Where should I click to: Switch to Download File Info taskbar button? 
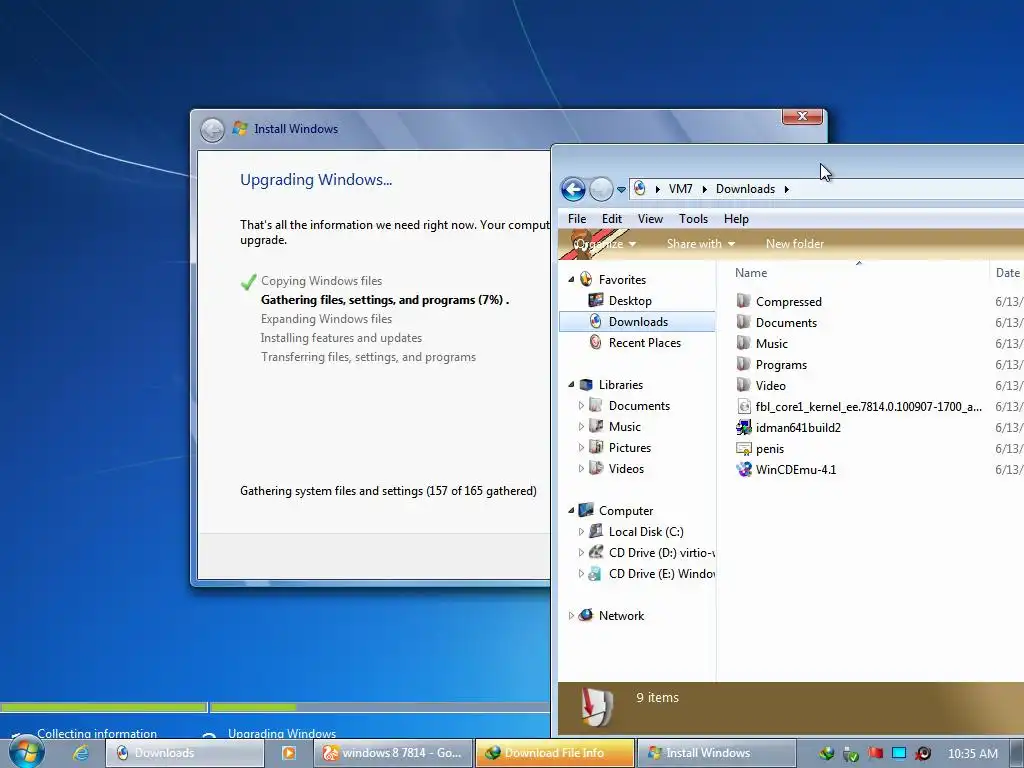[555, 753]
